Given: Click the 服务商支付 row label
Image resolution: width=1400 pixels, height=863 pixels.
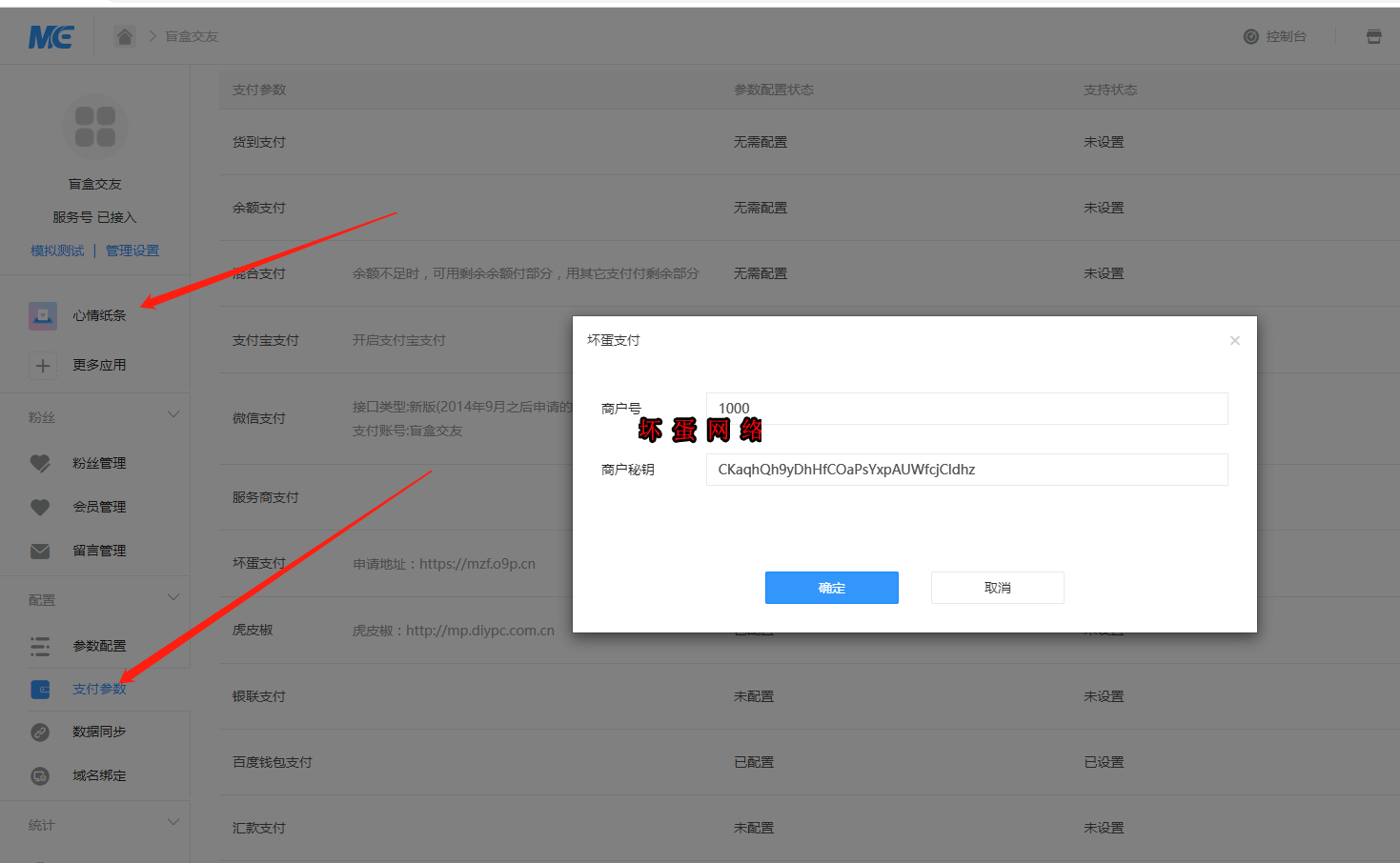Looking at the screenshot, I should click(x=266, y=497).
